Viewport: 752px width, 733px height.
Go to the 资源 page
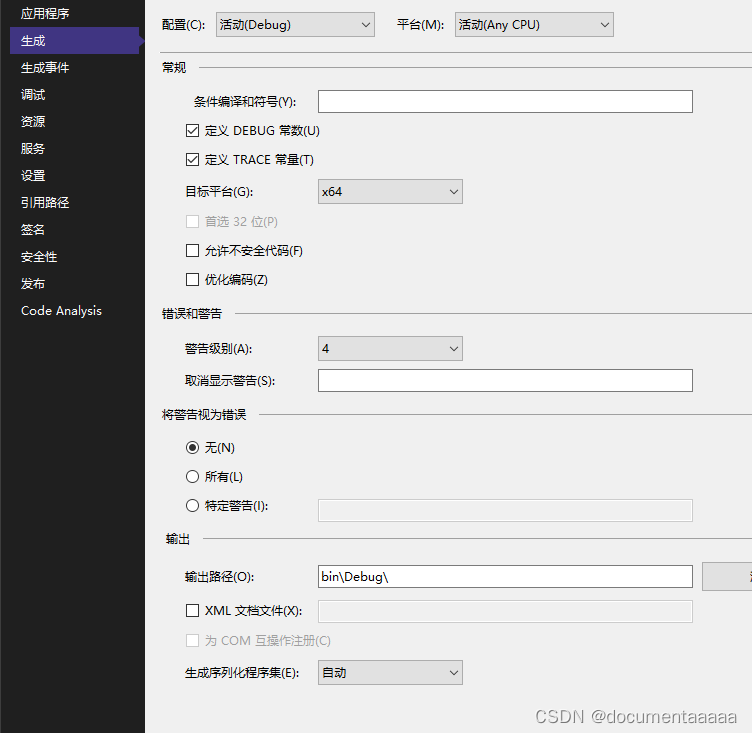point(33,121)
